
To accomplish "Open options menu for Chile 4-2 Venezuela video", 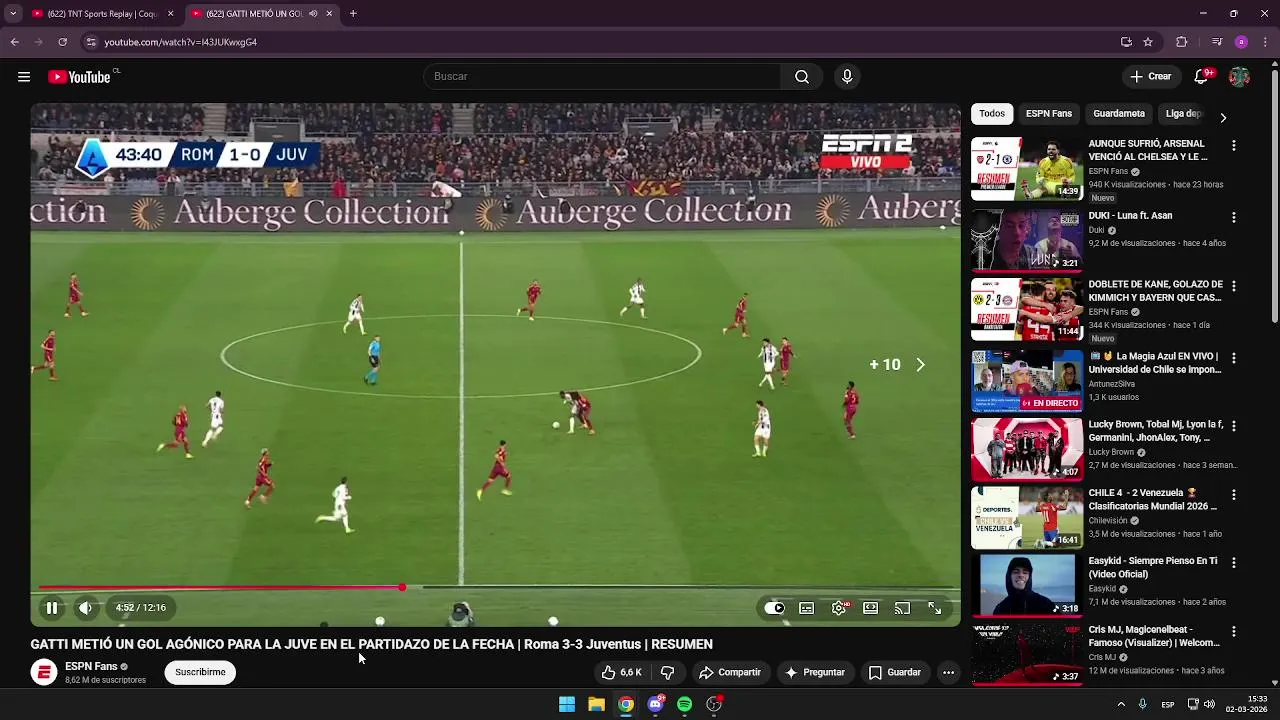I will tap(1233, 495).
